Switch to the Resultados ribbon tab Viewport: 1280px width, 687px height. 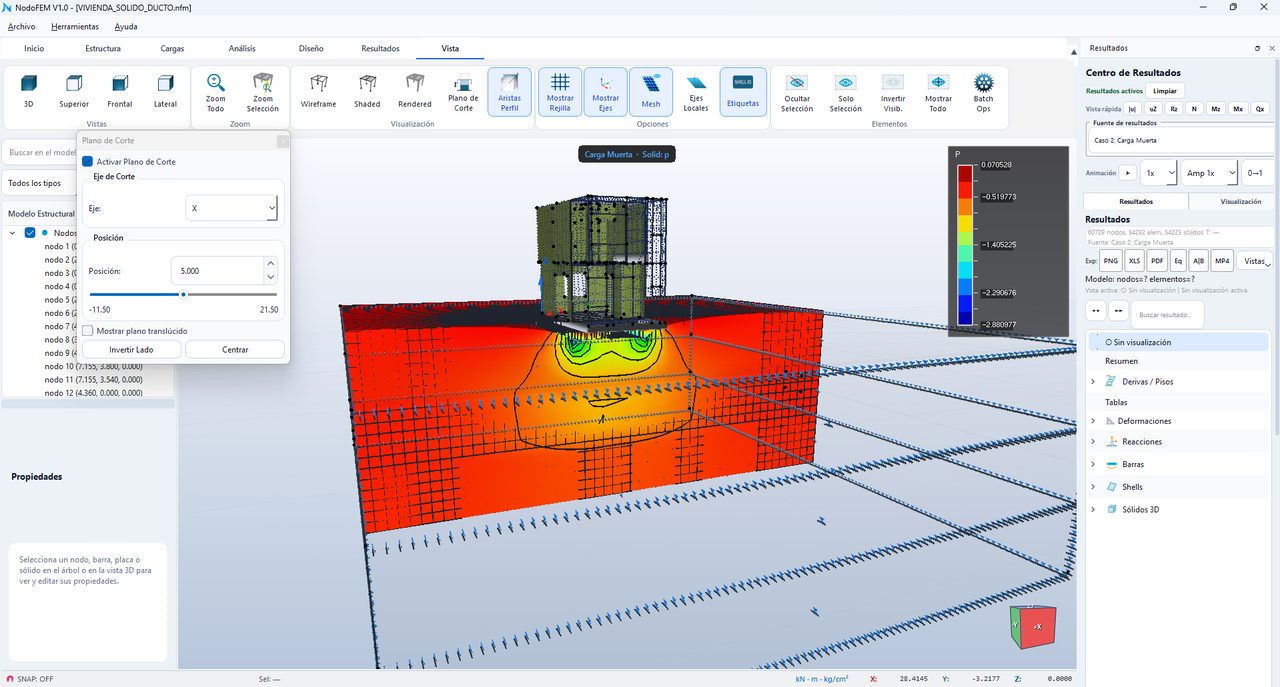380,48
